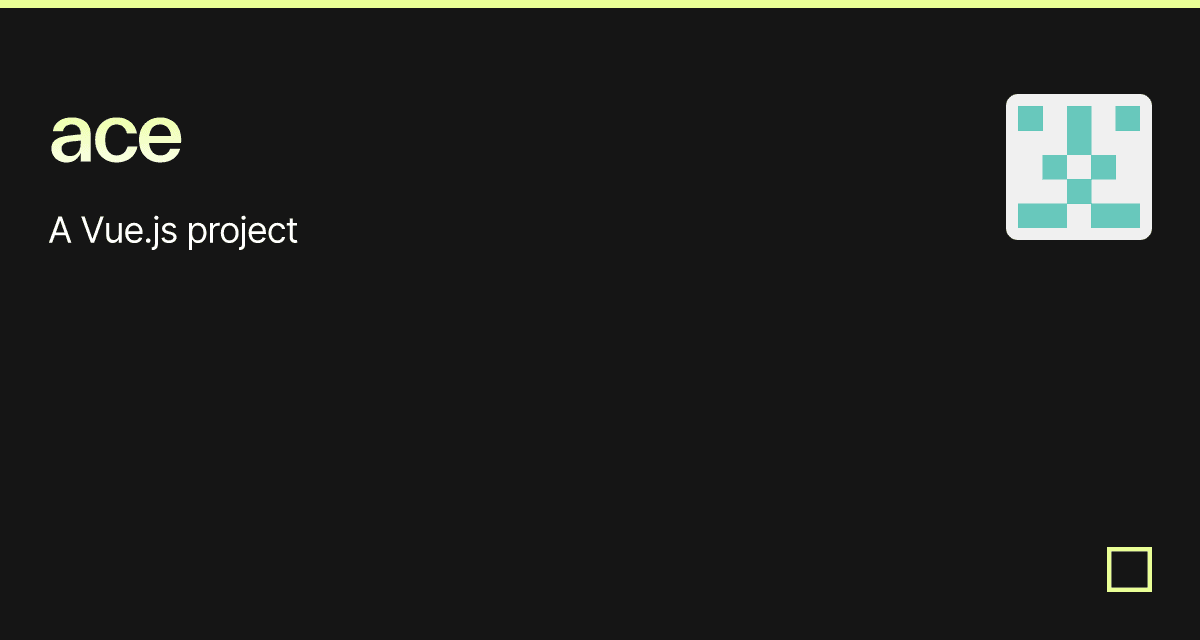The image size is (1200, 640).
Task: Click the wide teal base block on the avatar's right
Action: tap(1116, 216)
